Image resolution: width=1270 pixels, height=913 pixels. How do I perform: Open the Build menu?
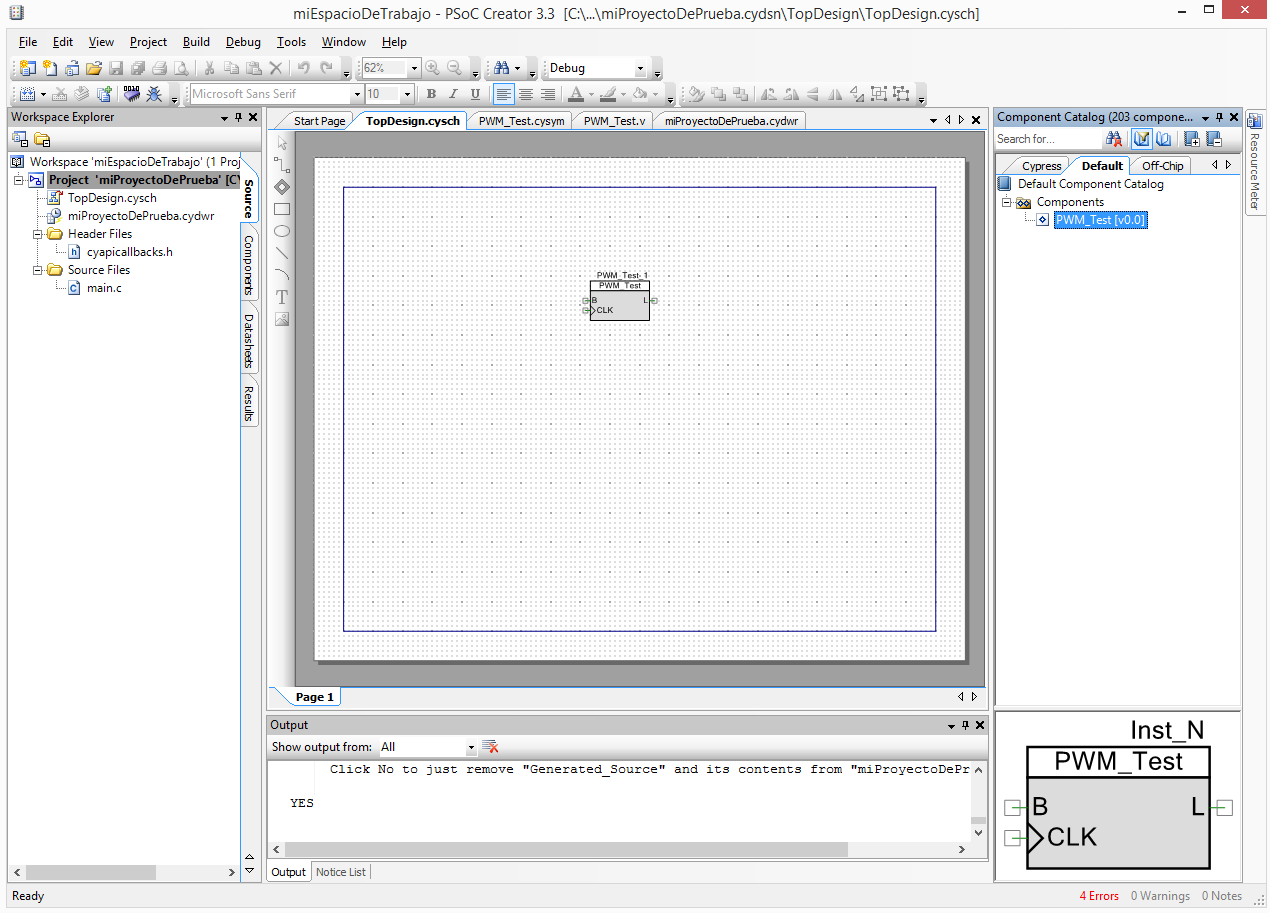[196, 42]
